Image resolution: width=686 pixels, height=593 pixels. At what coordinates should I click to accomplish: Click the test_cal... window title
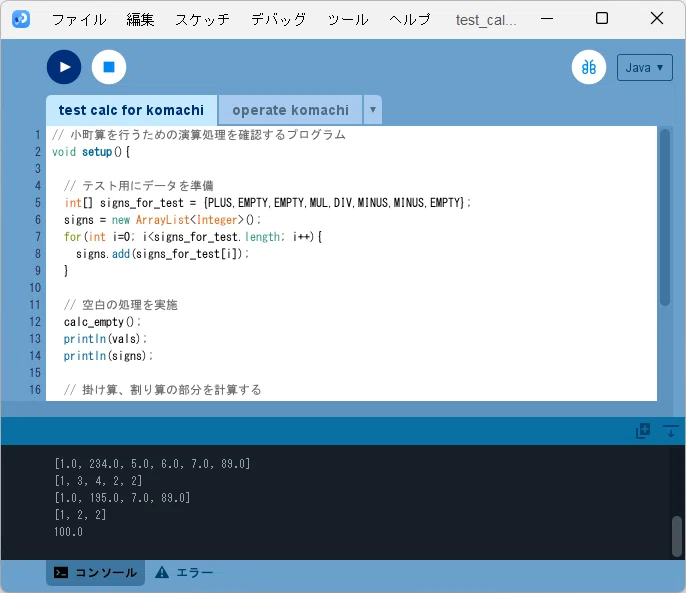point(486,20)
